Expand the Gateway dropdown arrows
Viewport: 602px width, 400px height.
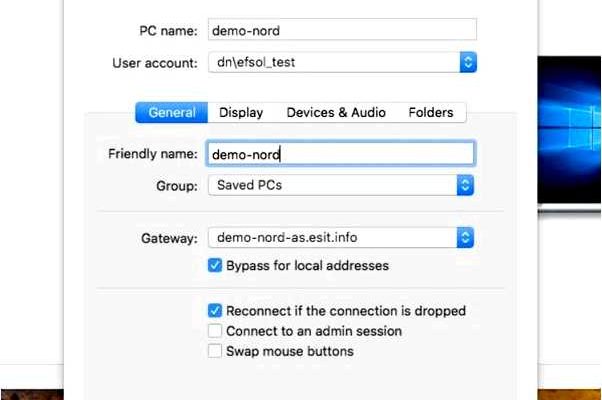(465, 238)
